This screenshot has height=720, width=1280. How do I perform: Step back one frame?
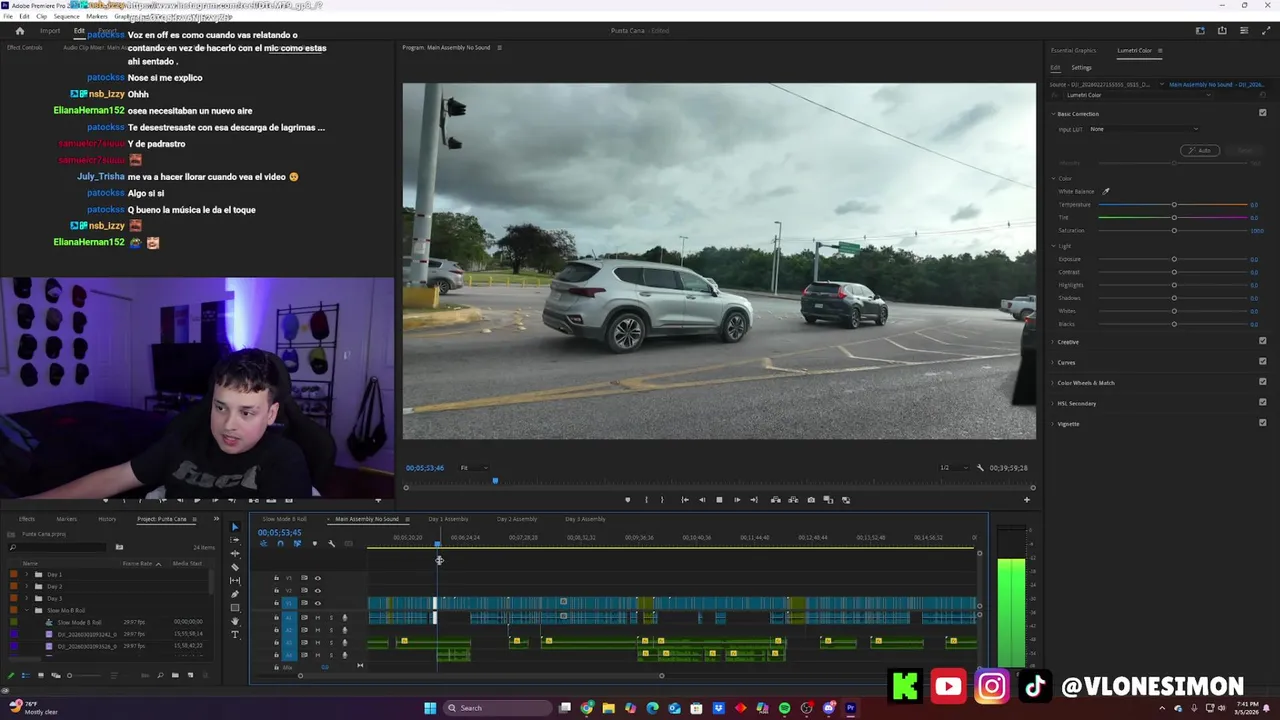pos(702,500)
